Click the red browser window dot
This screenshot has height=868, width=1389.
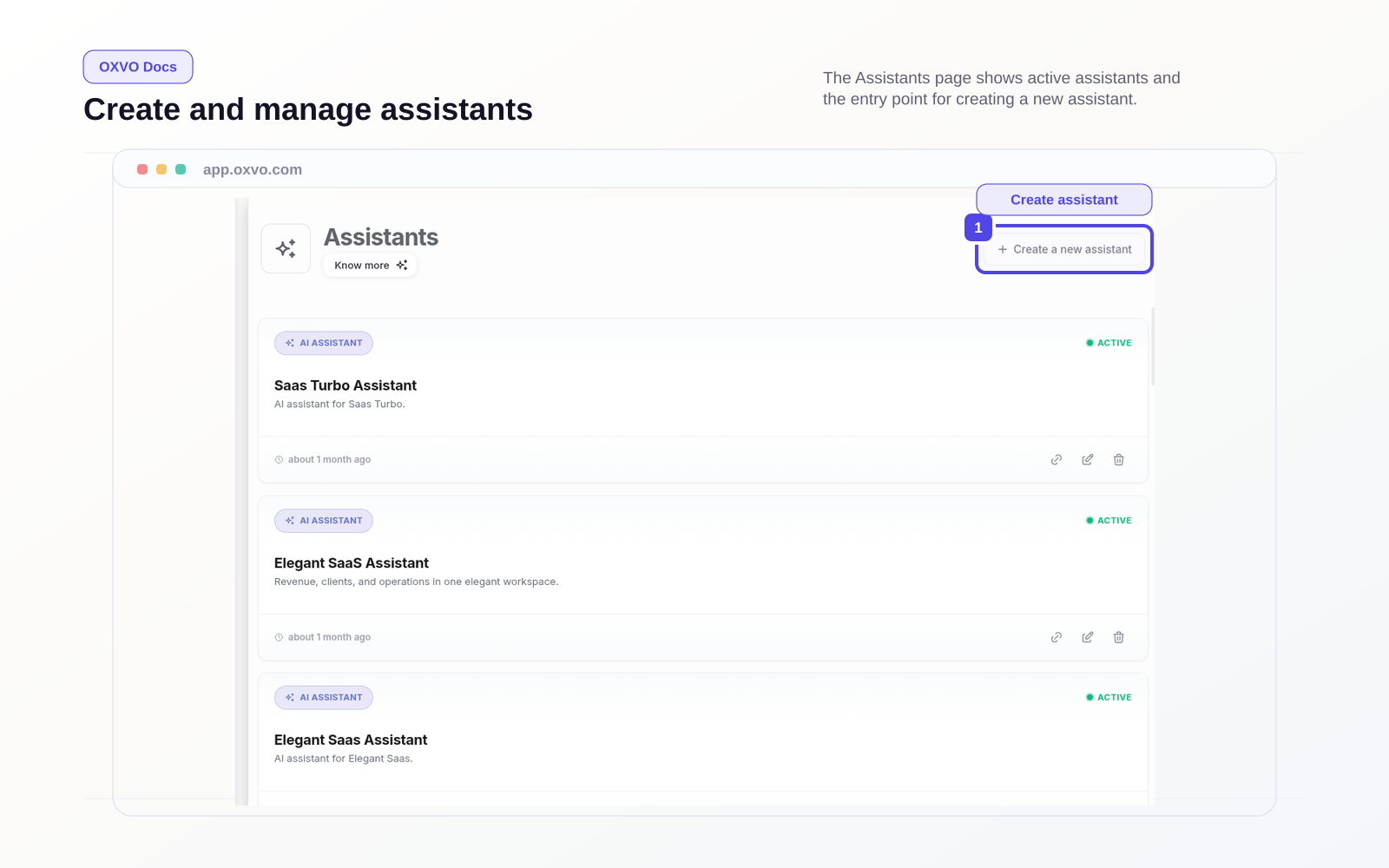pos(142,169)
